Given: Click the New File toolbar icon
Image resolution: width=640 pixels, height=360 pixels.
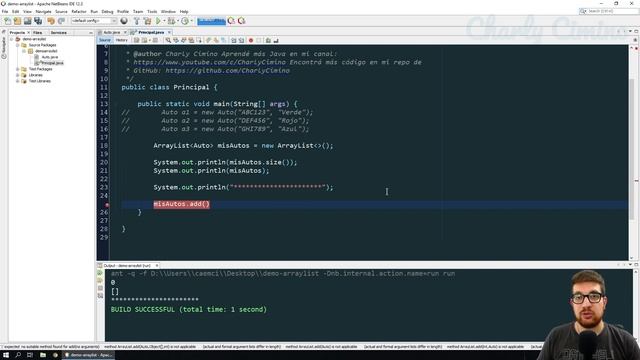Looking at the screenshot, I should click(7, 21).
